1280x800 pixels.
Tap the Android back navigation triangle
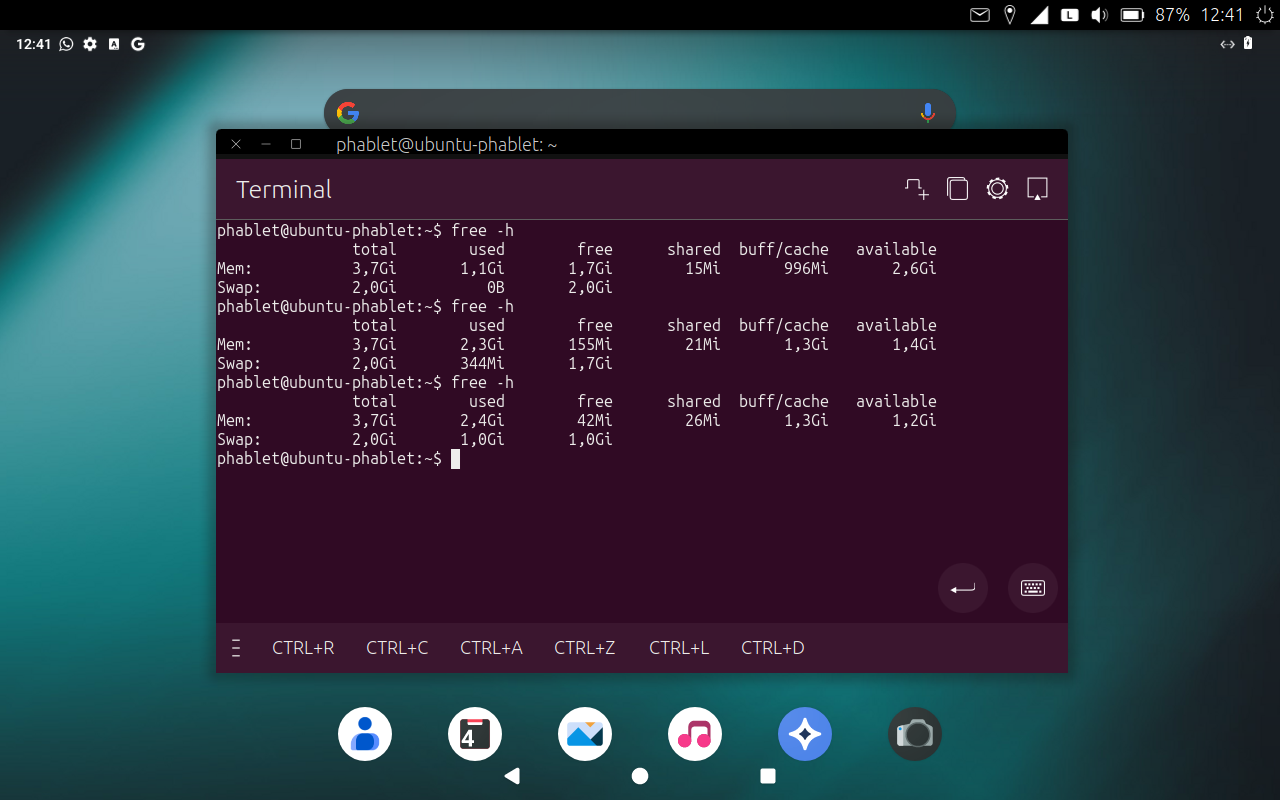512,776
